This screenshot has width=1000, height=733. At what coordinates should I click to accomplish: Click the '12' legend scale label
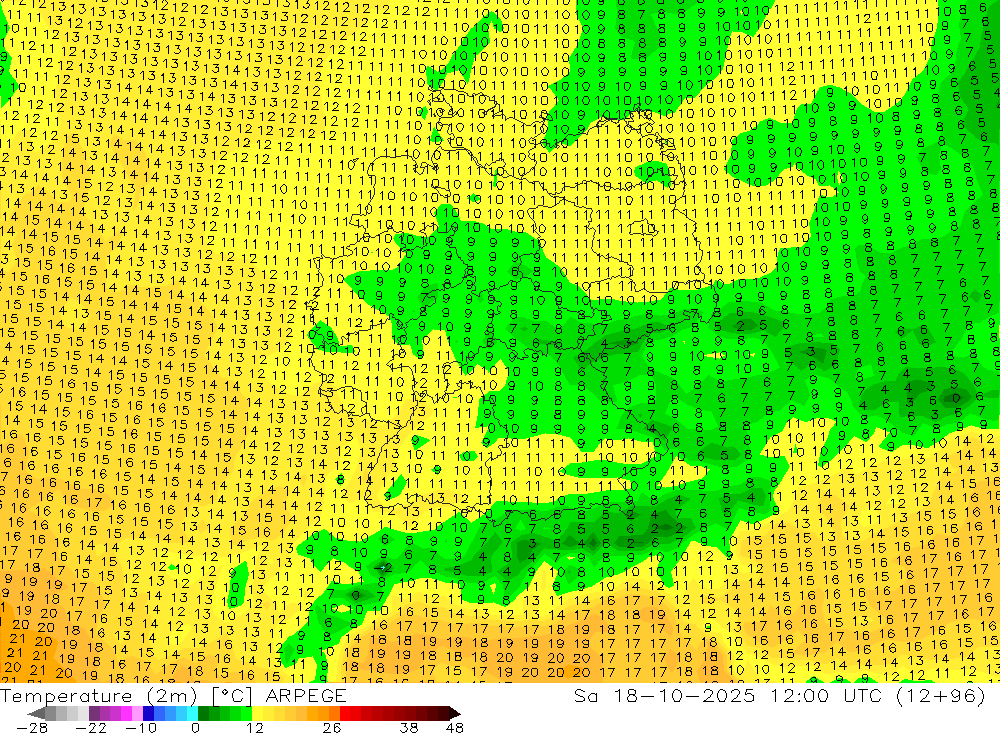[x=255, y=728]
